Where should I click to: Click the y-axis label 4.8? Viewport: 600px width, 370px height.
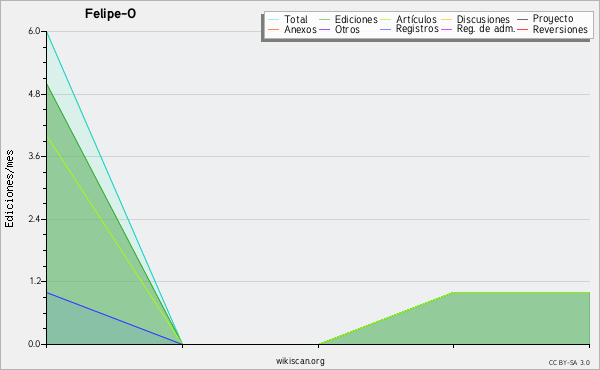pos(34,94)
